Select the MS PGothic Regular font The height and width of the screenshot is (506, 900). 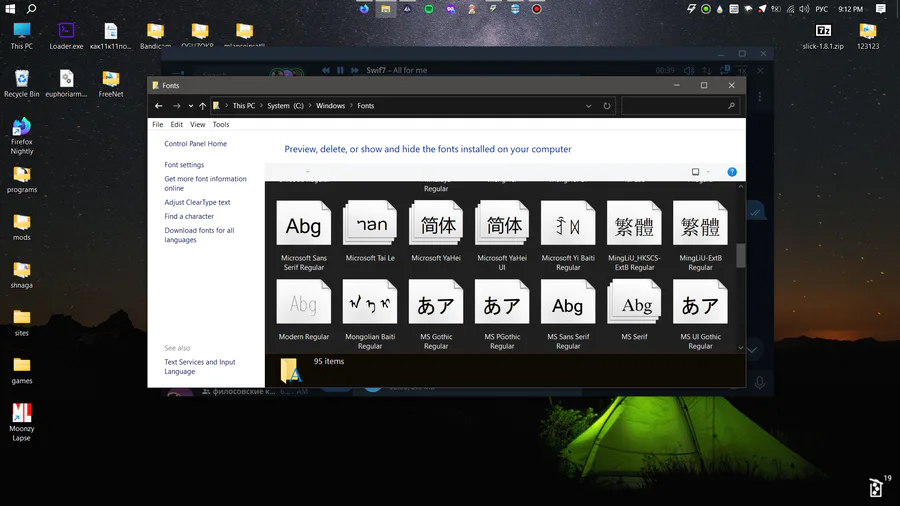[502, 315]
